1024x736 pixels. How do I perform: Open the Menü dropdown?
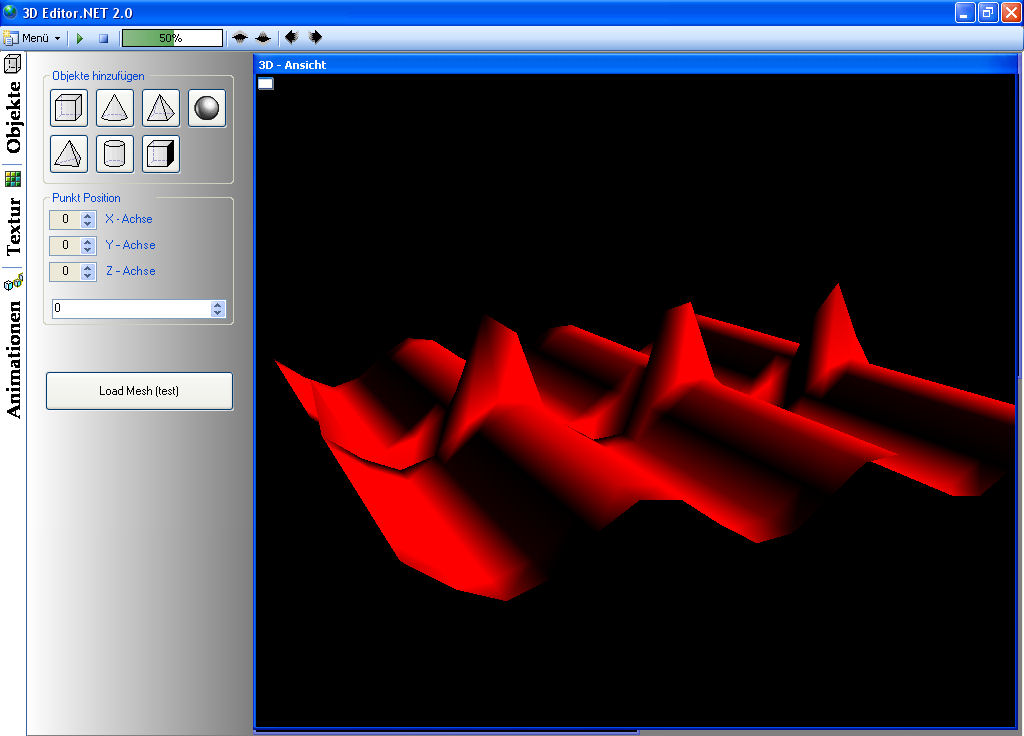tap(33, 38)
